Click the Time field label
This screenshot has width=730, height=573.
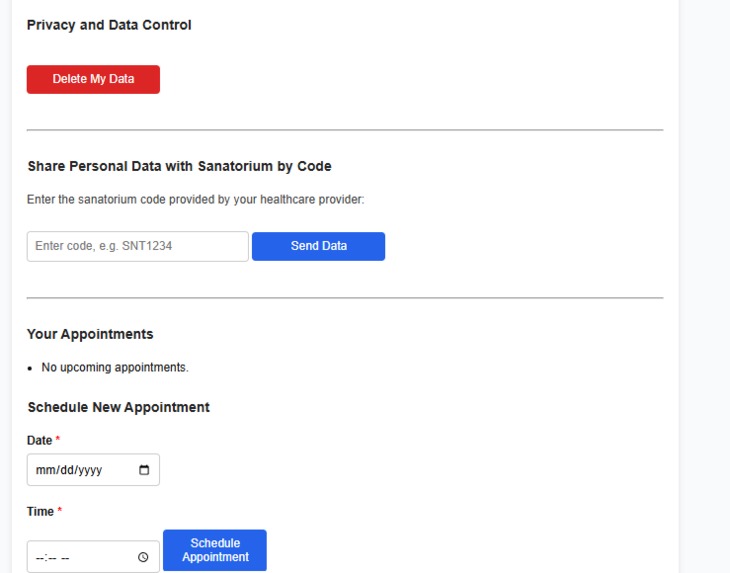coord(41,512)
